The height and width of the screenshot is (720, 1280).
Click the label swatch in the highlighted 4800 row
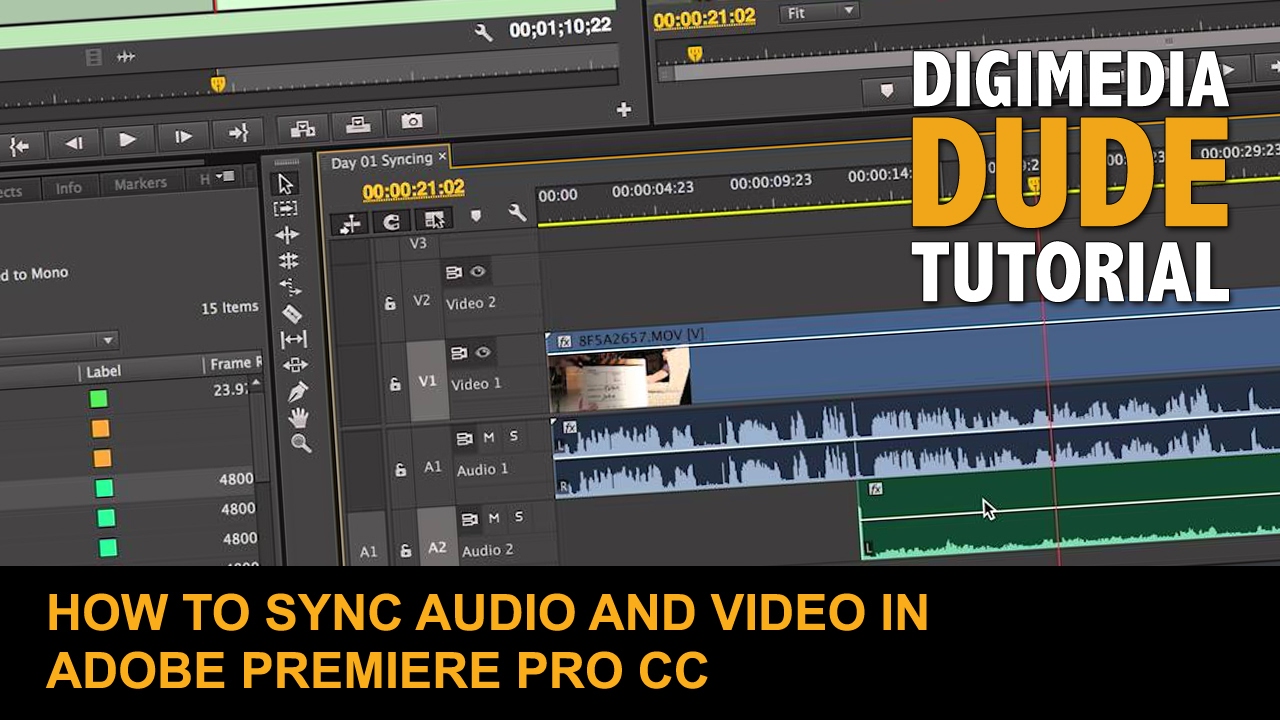tap(104, 488)
